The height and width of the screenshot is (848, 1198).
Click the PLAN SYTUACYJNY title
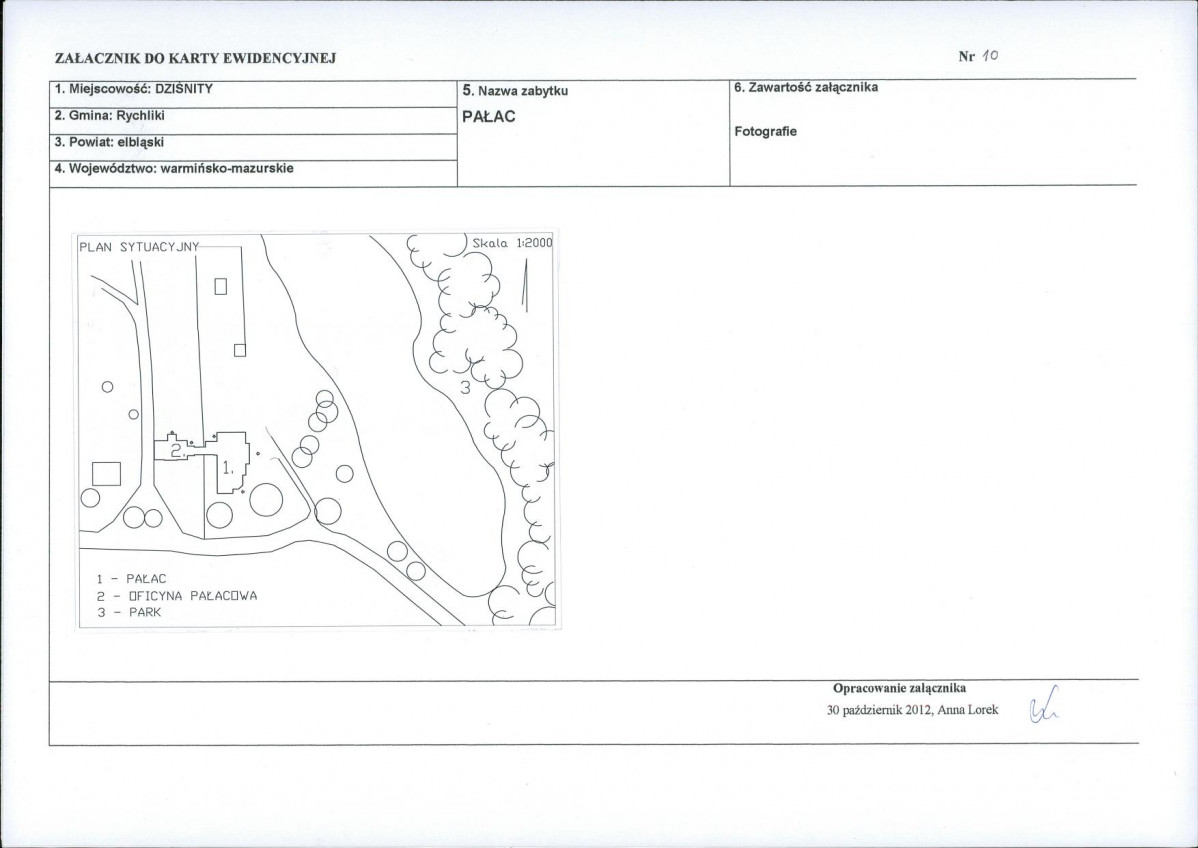[x=139, y=247]
